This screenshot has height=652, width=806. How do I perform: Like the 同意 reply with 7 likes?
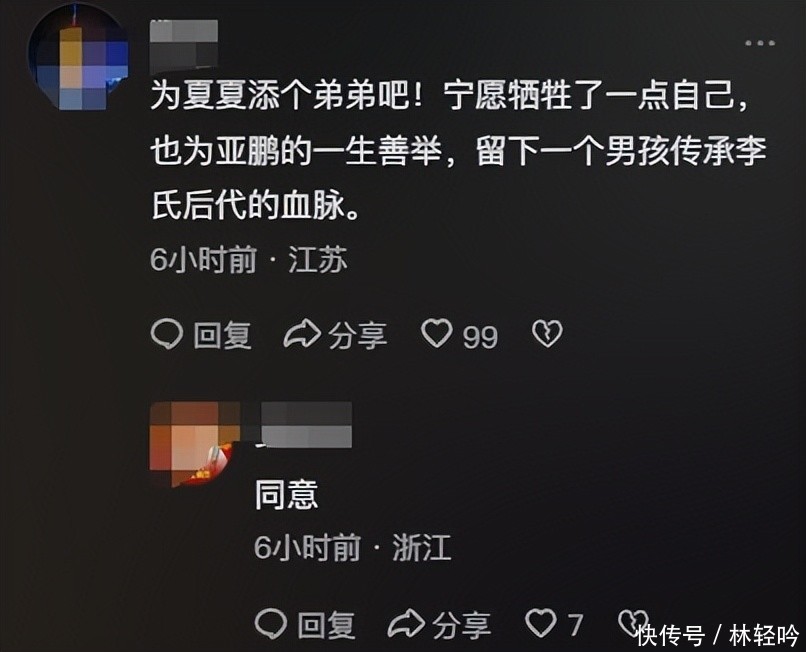541,623
